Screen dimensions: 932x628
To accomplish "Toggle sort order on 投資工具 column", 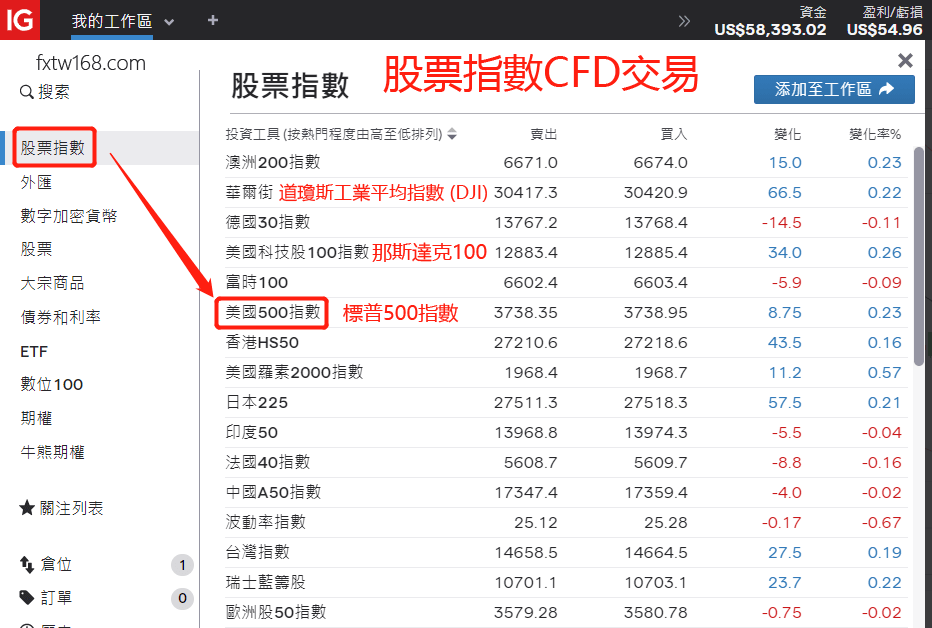I will click(452, 134).
